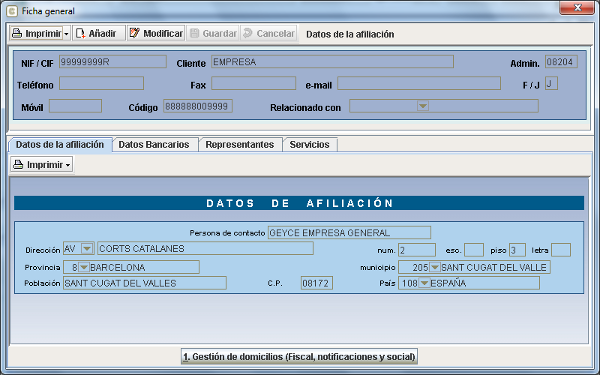Open the Servicios tab
Image resolution: width=600 pixels, height=375 pixels.
point(310,145)
